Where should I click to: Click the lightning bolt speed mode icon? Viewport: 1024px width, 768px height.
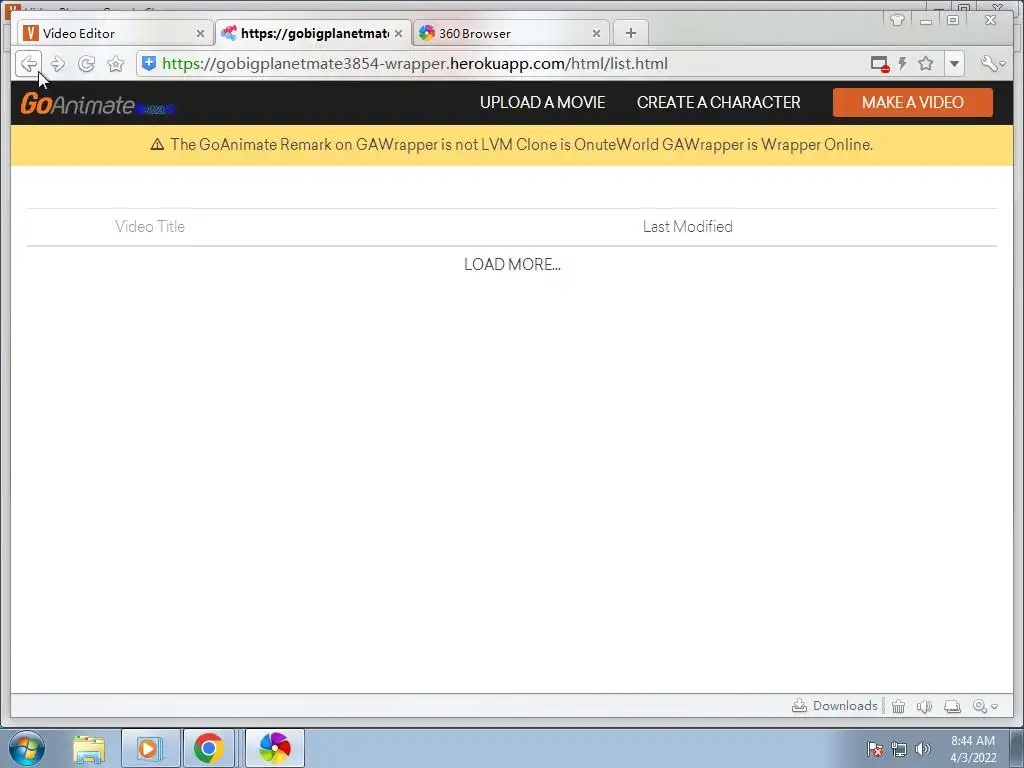point(903,63)
